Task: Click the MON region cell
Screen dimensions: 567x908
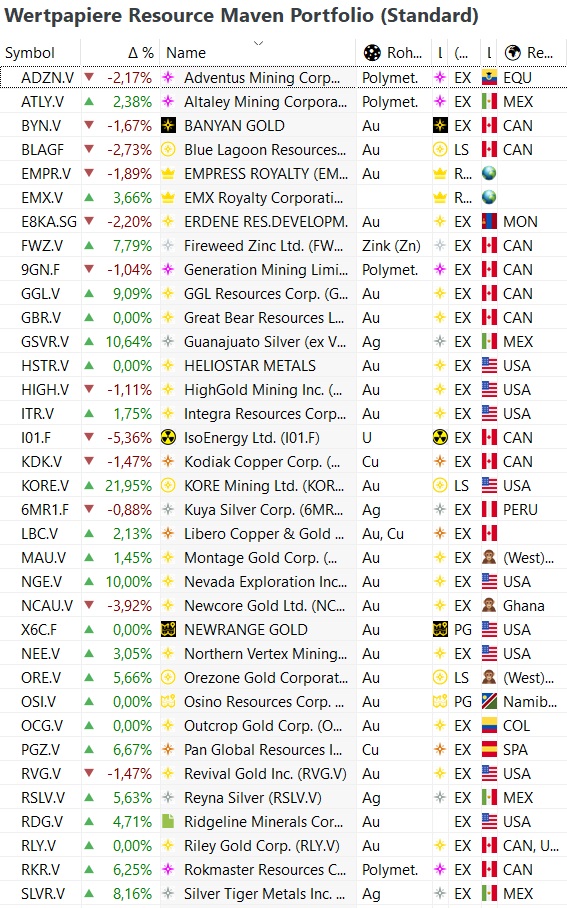Action: (x=520, y=222)
